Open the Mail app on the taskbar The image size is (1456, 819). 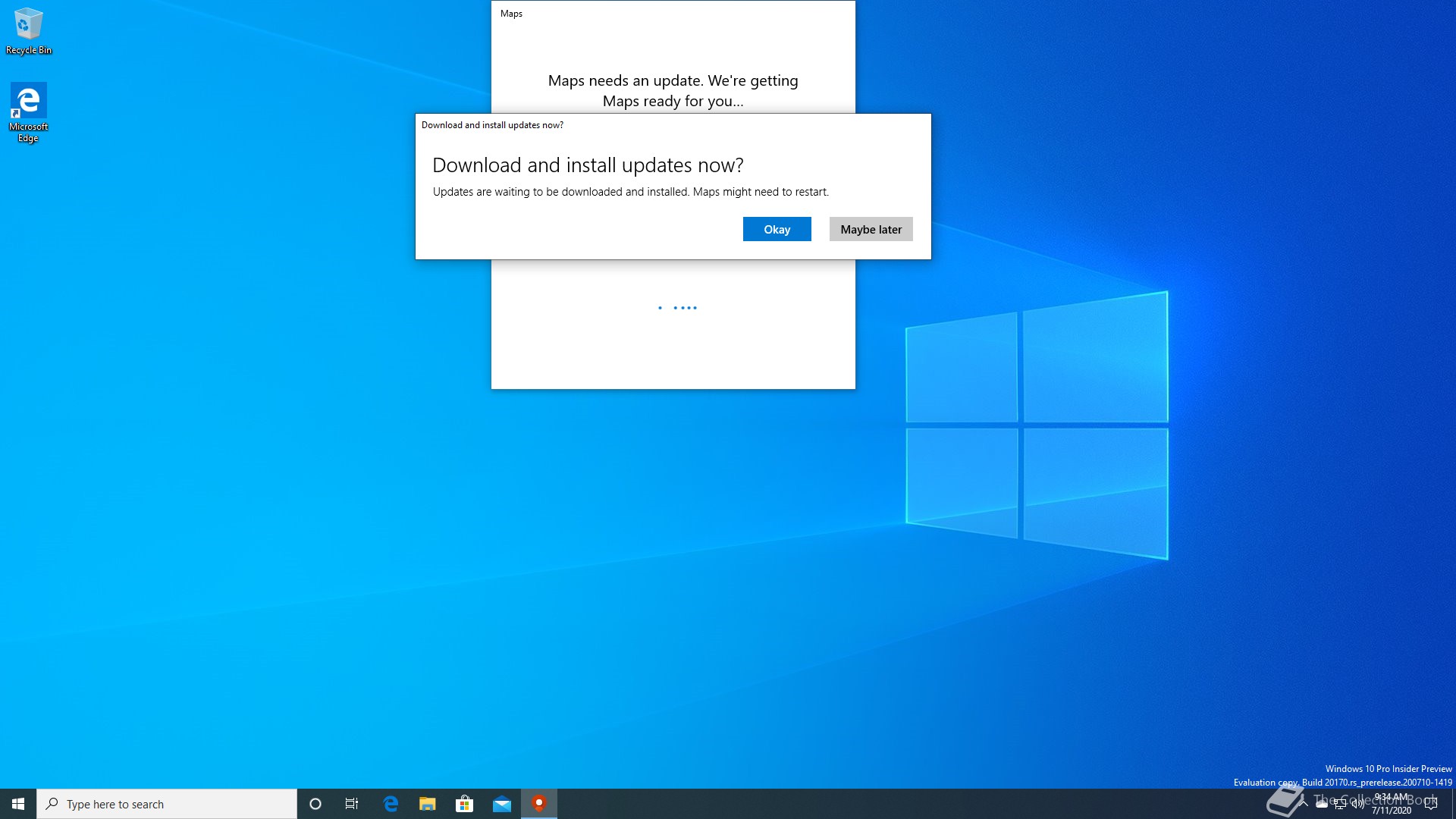(502, 804)
